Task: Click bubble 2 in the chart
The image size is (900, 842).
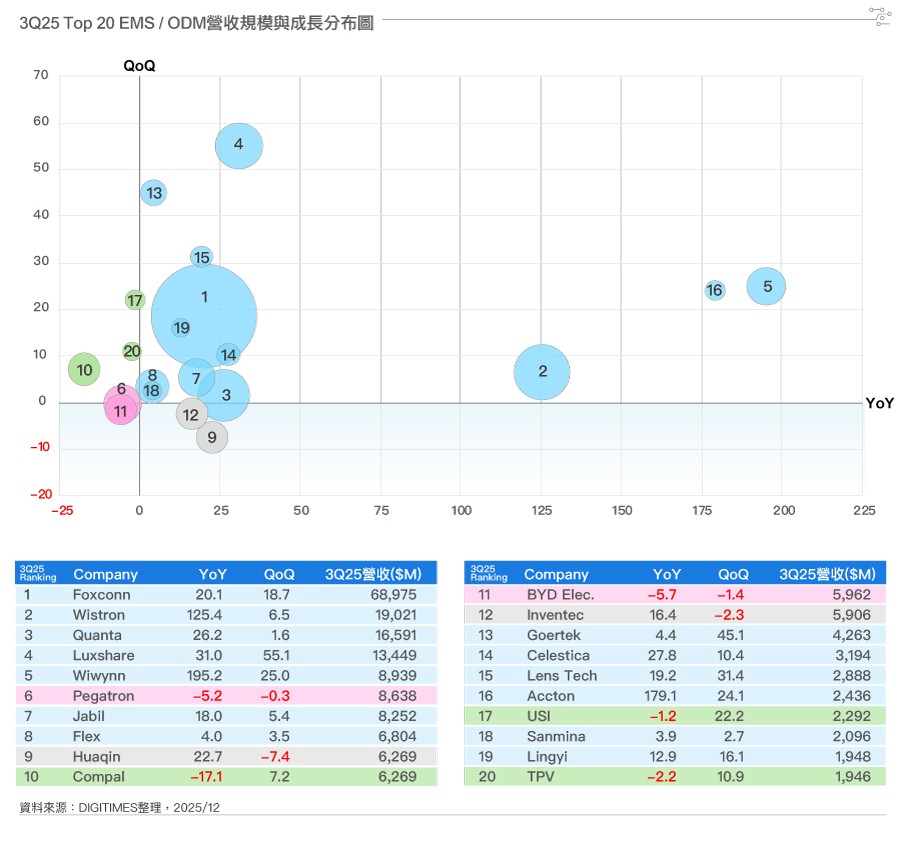Action: [x=542, y=372]
